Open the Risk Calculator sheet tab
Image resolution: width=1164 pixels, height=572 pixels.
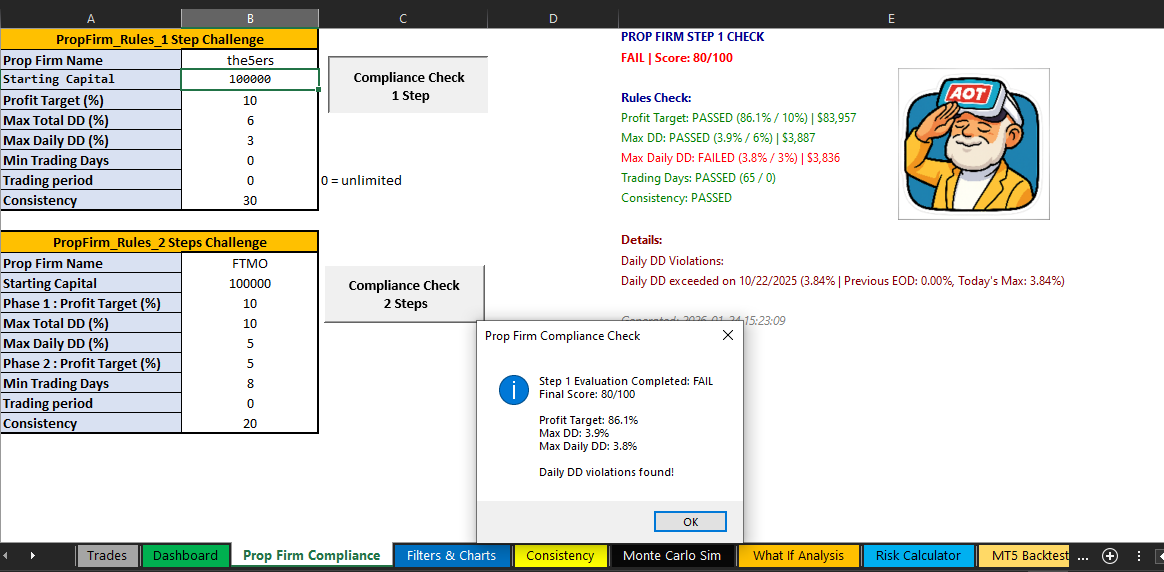pyautogui.click(x=918, y=555)
